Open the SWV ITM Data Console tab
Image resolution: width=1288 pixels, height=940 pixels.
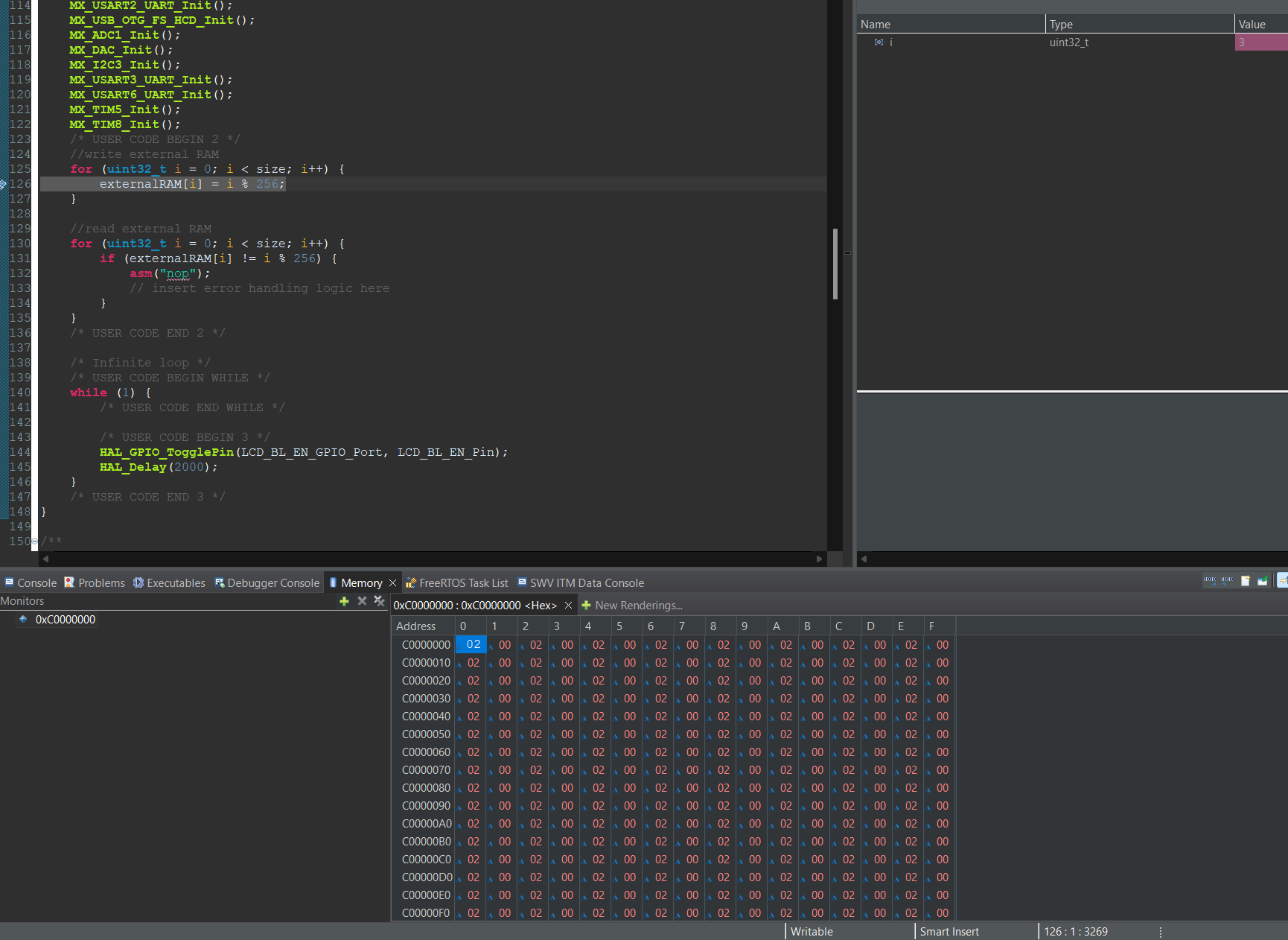pyautogui.click(x=586, y=582)
